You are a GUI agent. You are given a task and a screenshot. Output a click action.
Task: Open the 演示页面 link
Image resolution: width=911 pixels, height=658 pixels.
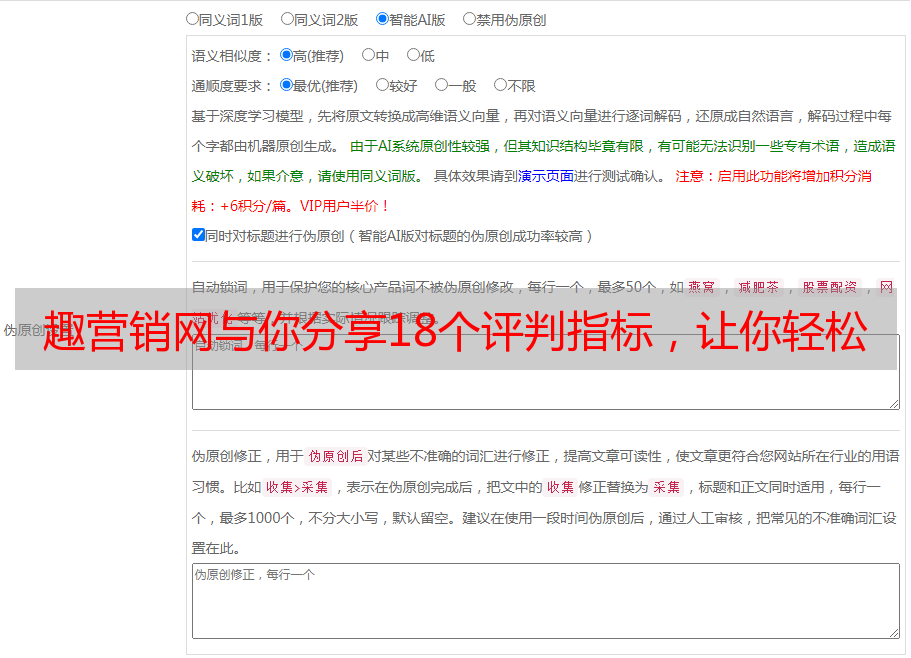tap(546, 176)
